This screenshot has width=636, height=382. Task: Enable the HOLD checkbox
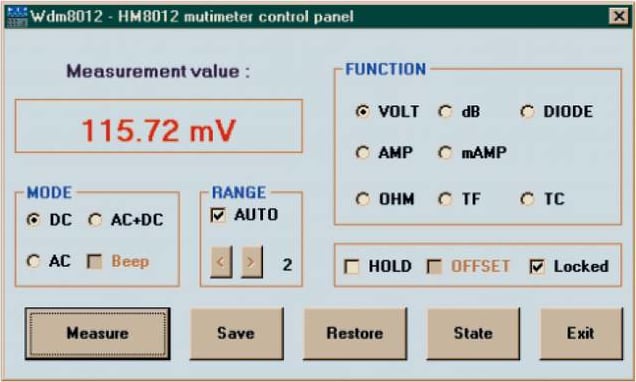point(351,266)
